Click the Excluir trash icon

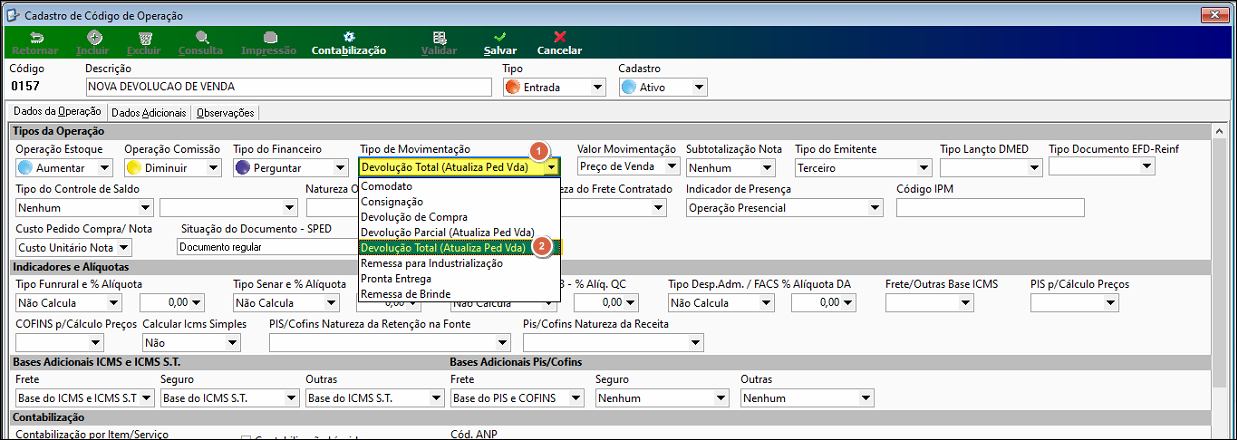(x=144, y=37)
